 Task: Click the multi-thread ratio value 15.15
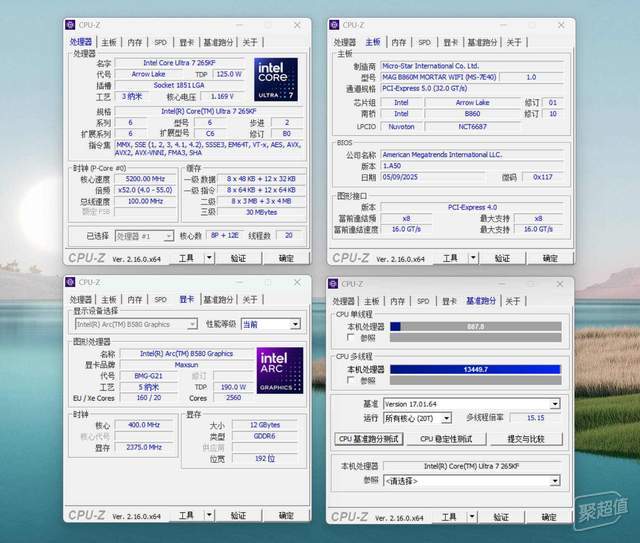click(535, 418)
